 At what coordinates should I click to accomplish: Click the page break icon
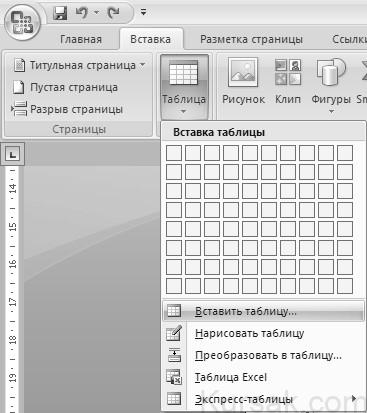click(19, 109)
